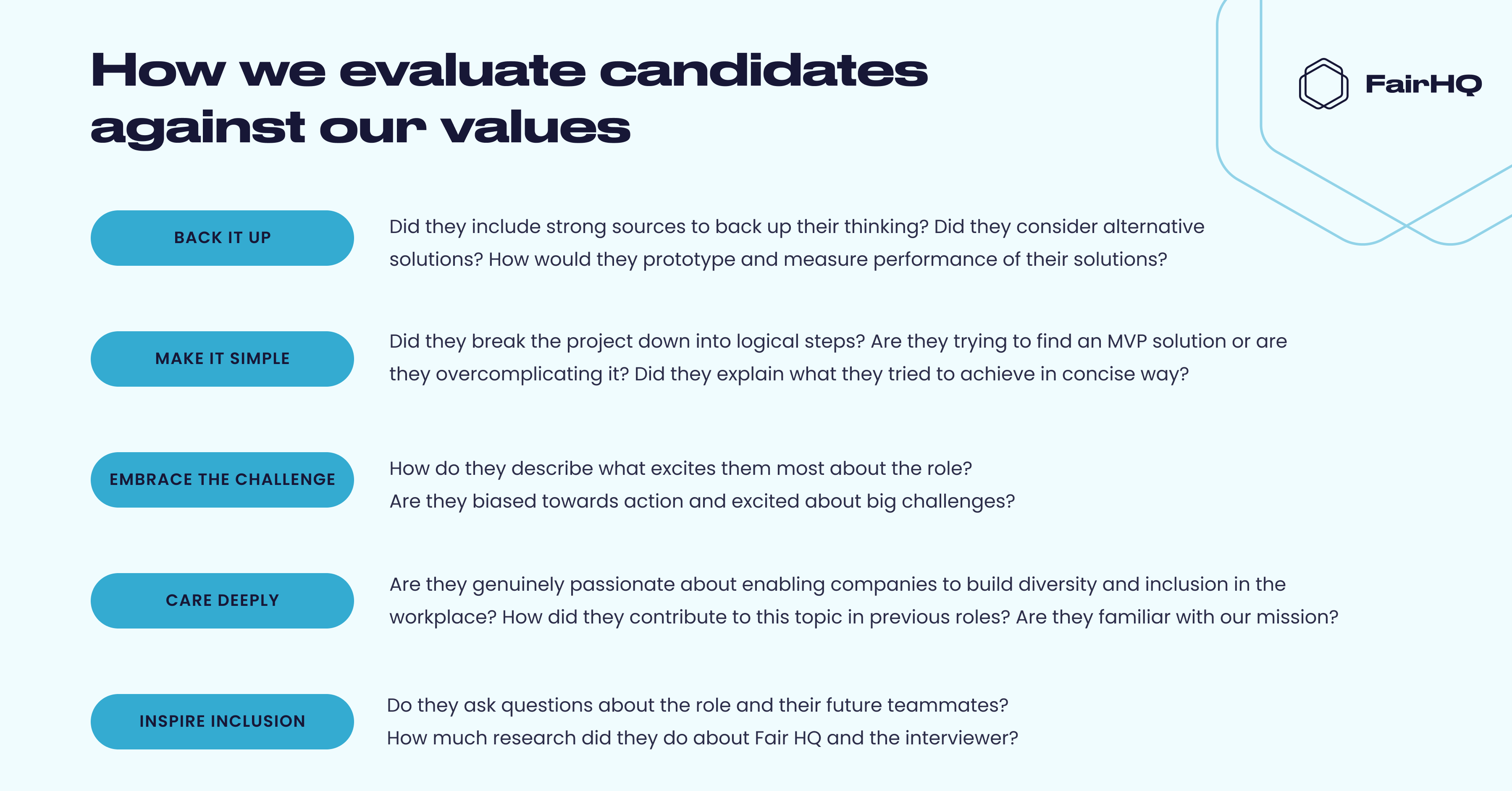Click the FairHQ hexagon logo icon
The width and height of the screenshot is (1512, 791).
[x=1323, y=84]
